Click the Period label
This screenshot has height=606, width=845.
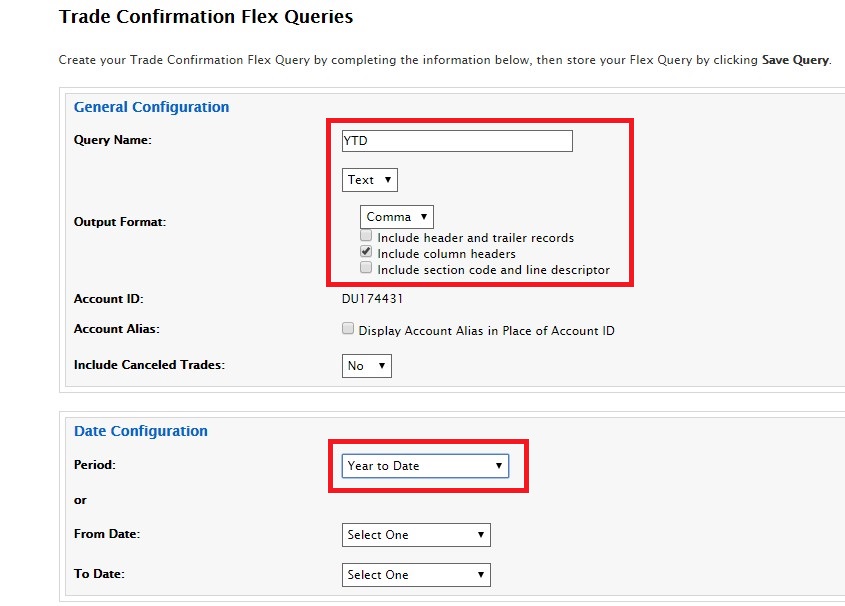click(96, 465)
